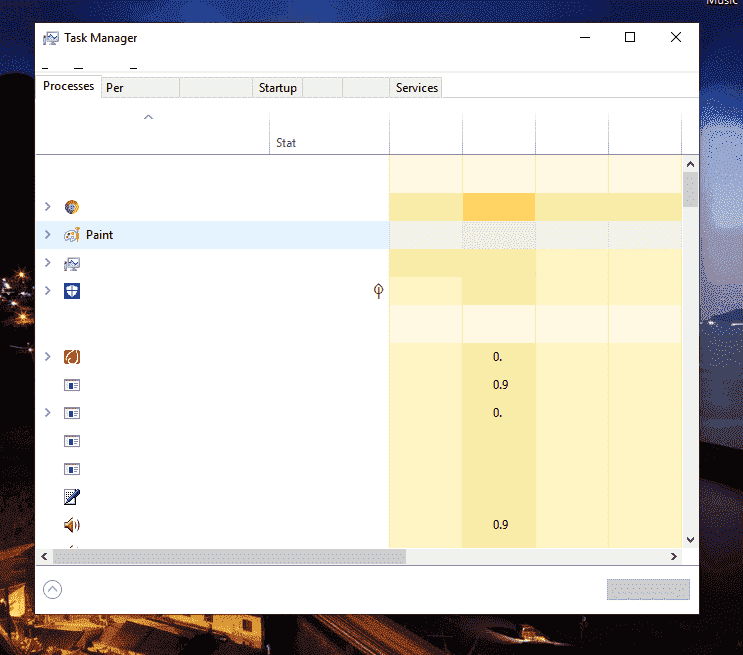Expand the window-icon process with arrow
Viewport: 743px width, 655px height.
pos(47,413)
